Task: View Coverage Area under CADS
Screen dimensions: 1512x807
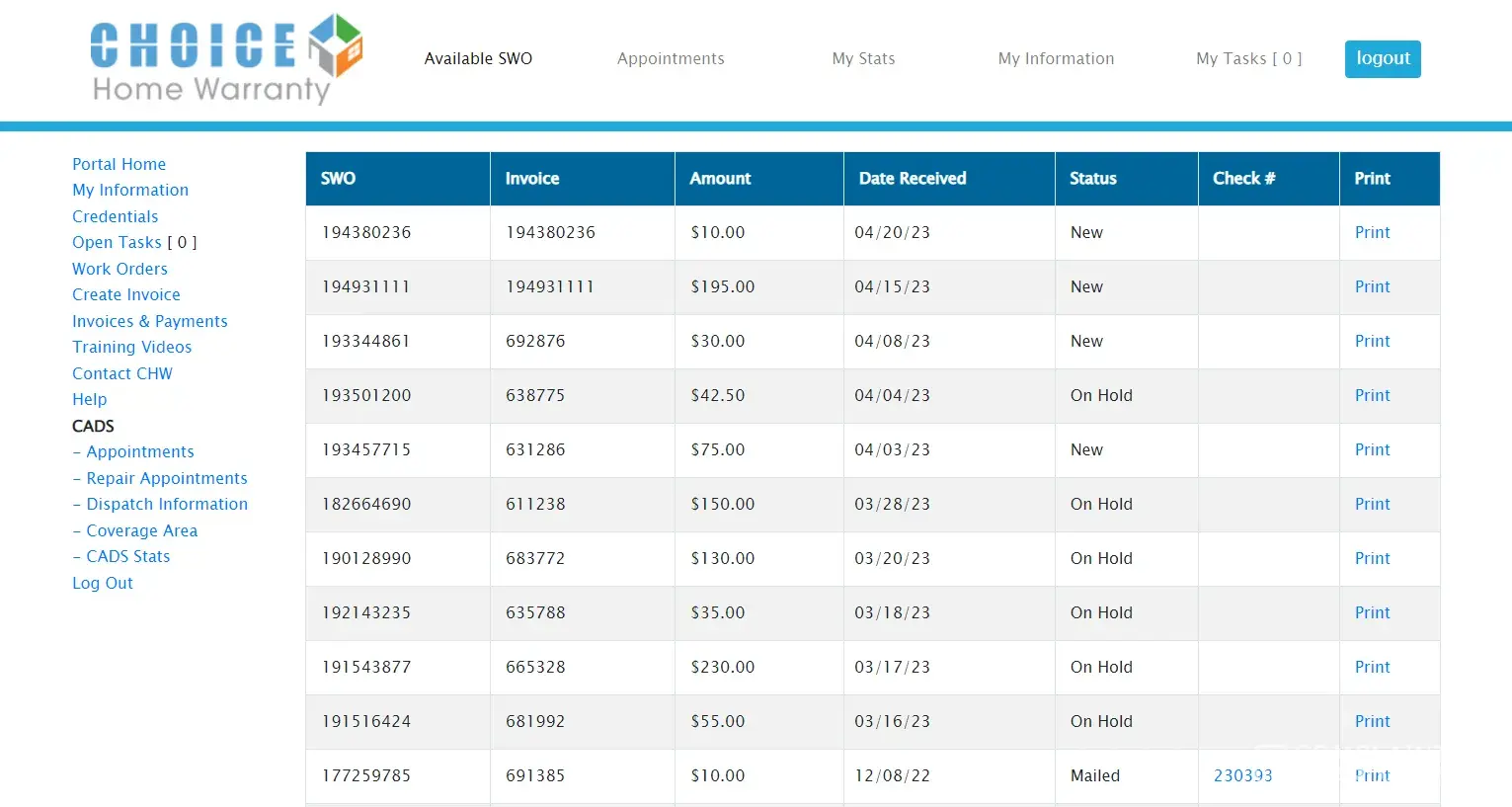Action: coord(141,530)
